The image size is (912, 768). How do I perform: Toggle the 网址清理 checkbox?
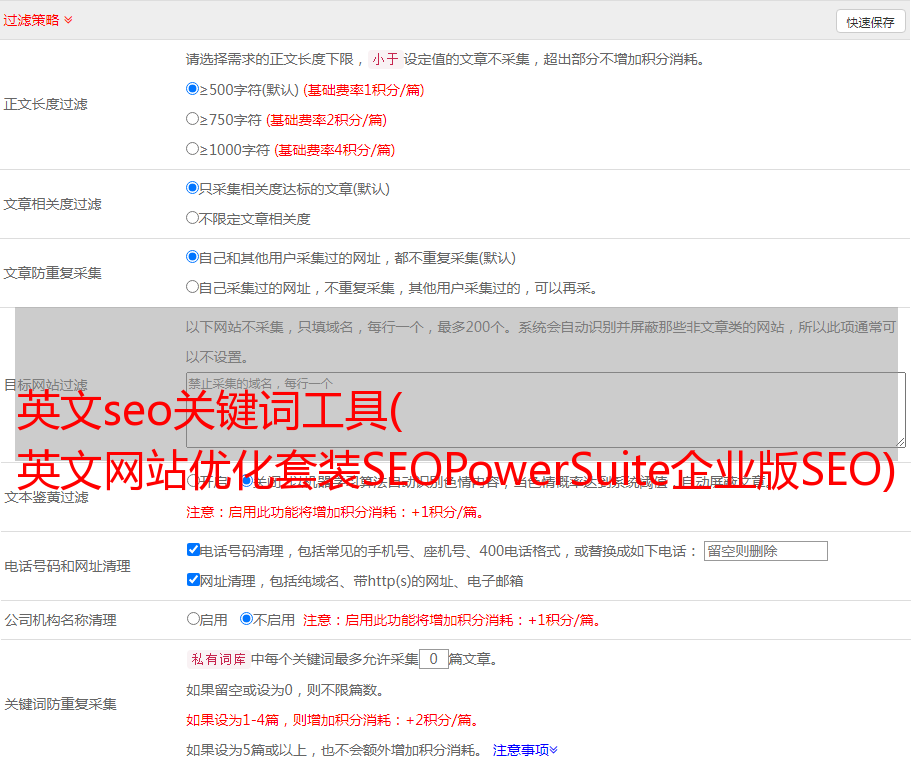coord(193,579)
